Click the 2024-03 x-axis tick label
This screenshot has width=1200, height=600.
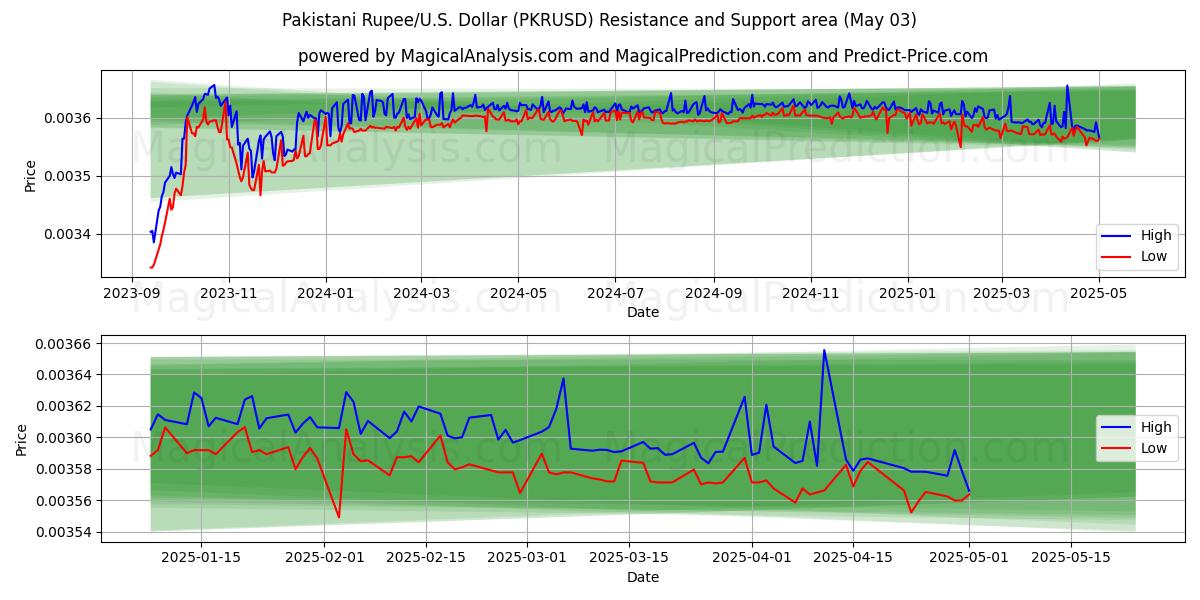[x=421, y=292]
